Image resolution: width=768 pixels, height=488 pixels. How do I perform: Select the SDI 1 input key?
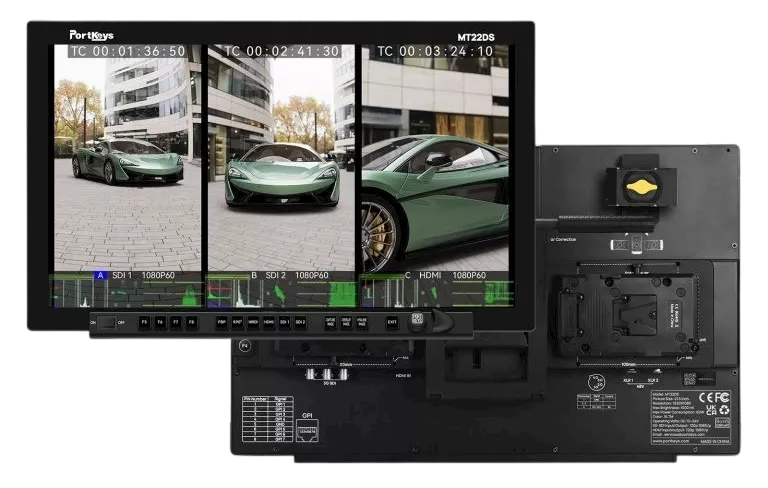point(285,323)
